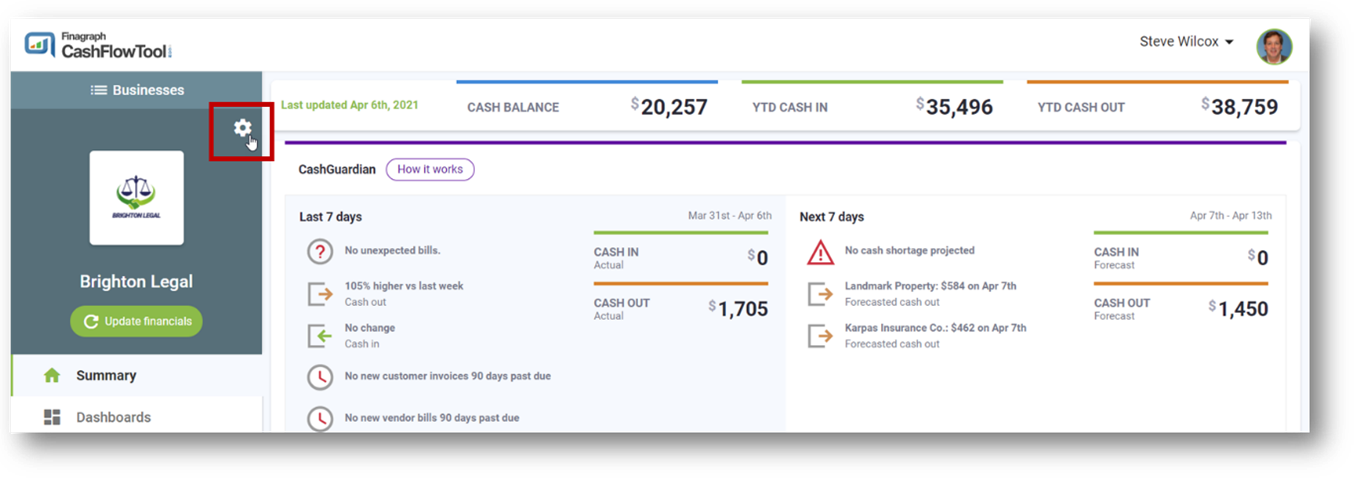Click the cash out arrow icon for last week
Viewport: 1360px width, 483px height.
[x=319, y=294]
